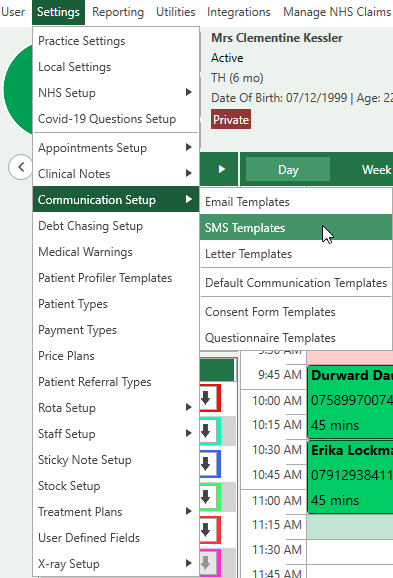
Task: Click the TH (6 mo) text
Action: 237,78
